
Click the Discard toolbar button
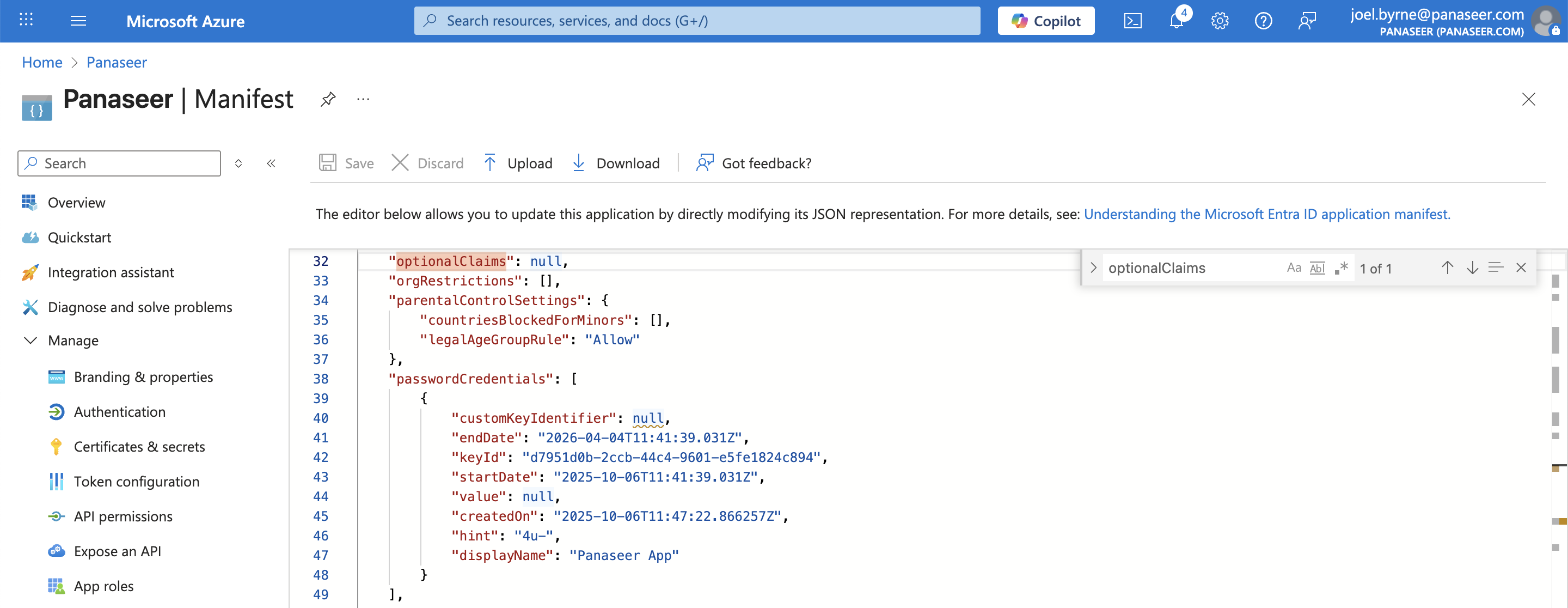point(427,163)
